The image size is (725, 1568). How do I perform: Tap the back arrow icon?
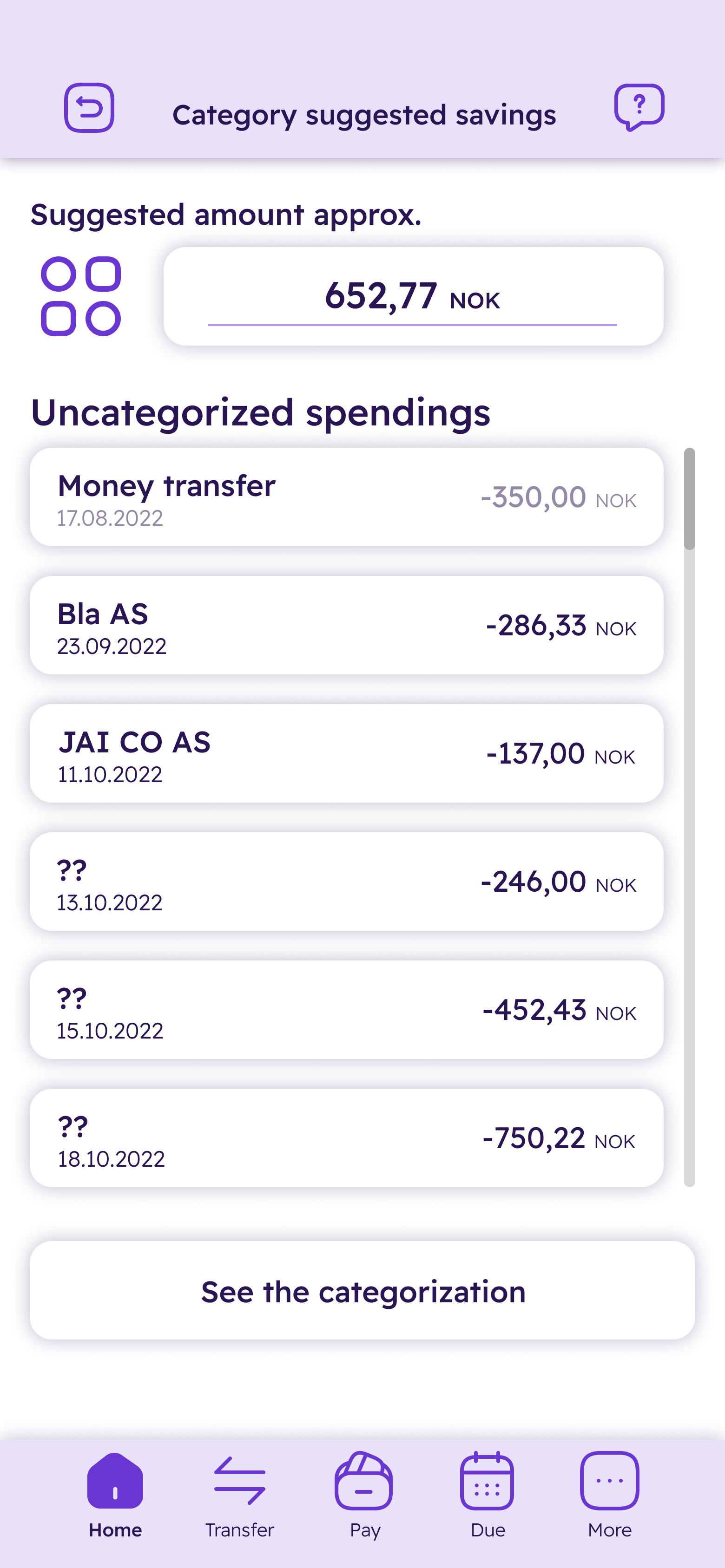[x=89, y=108]
